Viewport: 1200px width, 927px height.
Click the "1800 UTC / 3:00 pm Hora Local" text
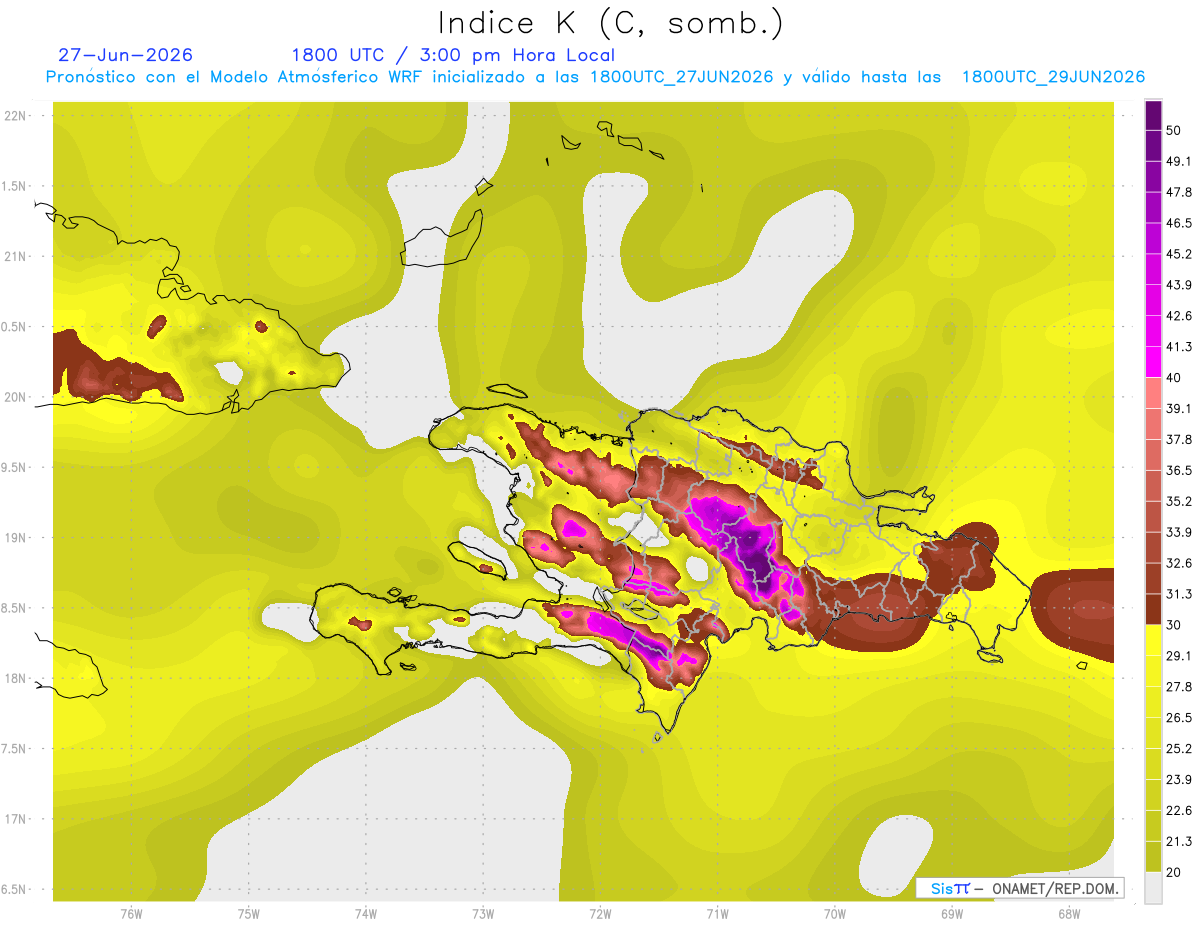point(453,55)
